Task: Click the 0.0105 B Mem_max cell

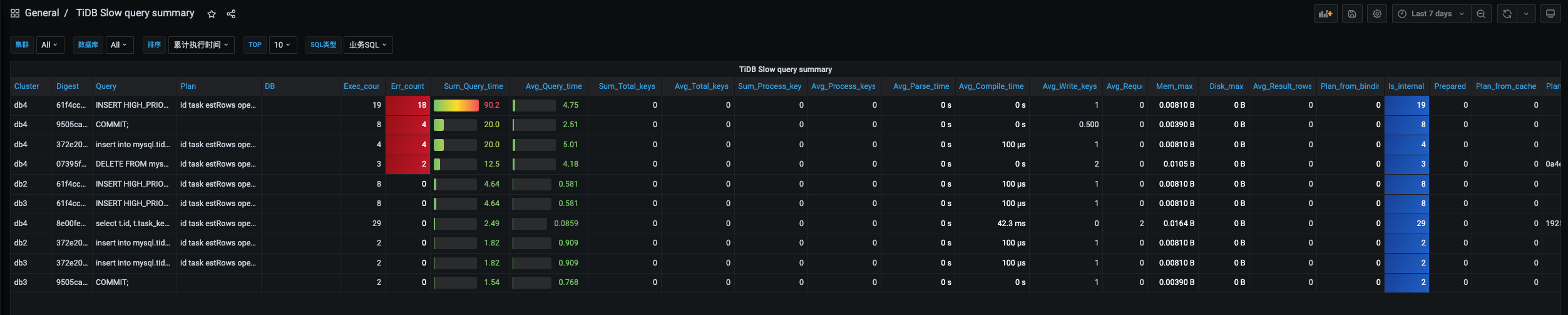Action: pos(1173,164)
